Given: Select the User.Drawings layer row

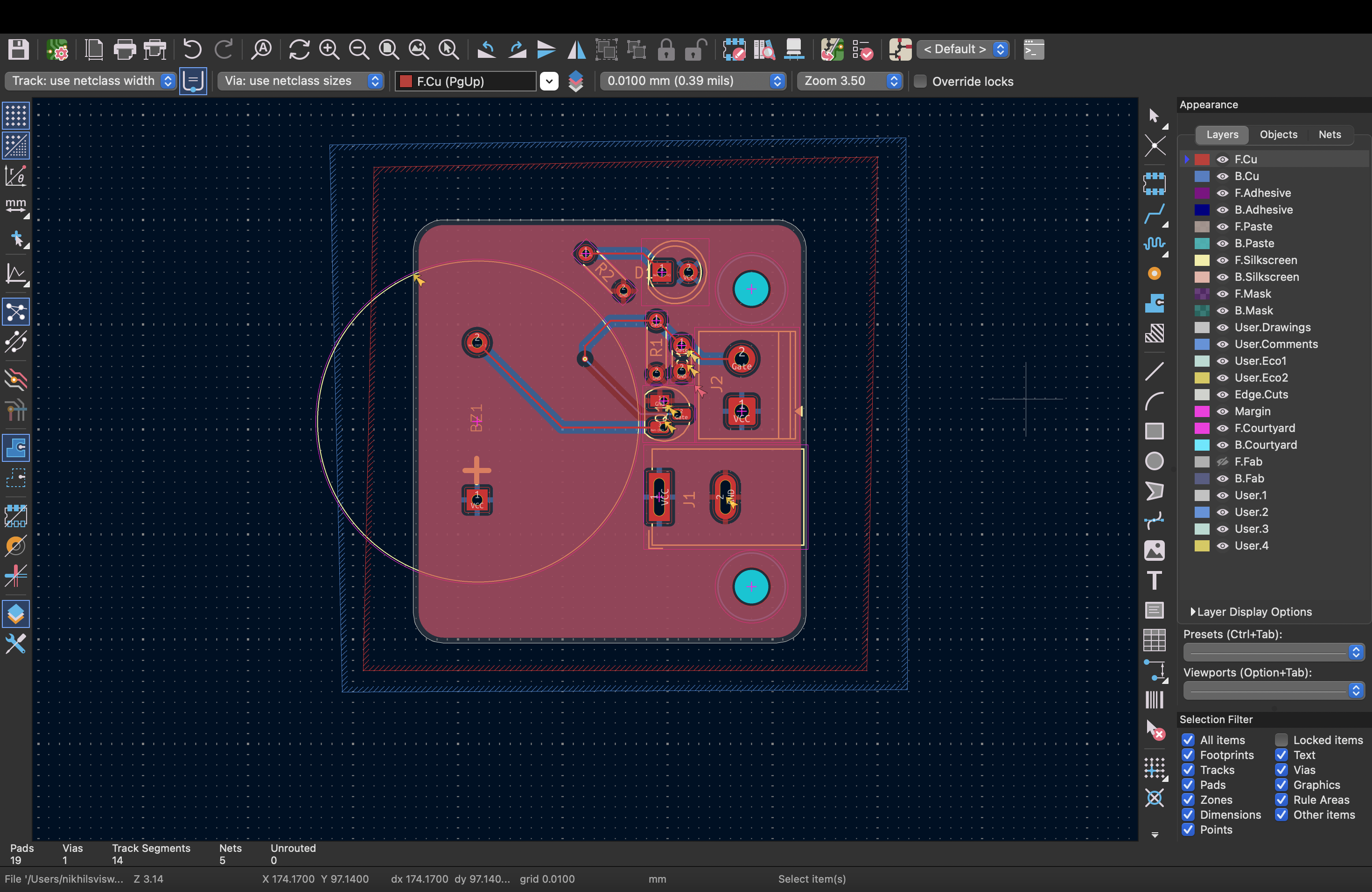Looking at the screenshot, I should coord(1274,328).
